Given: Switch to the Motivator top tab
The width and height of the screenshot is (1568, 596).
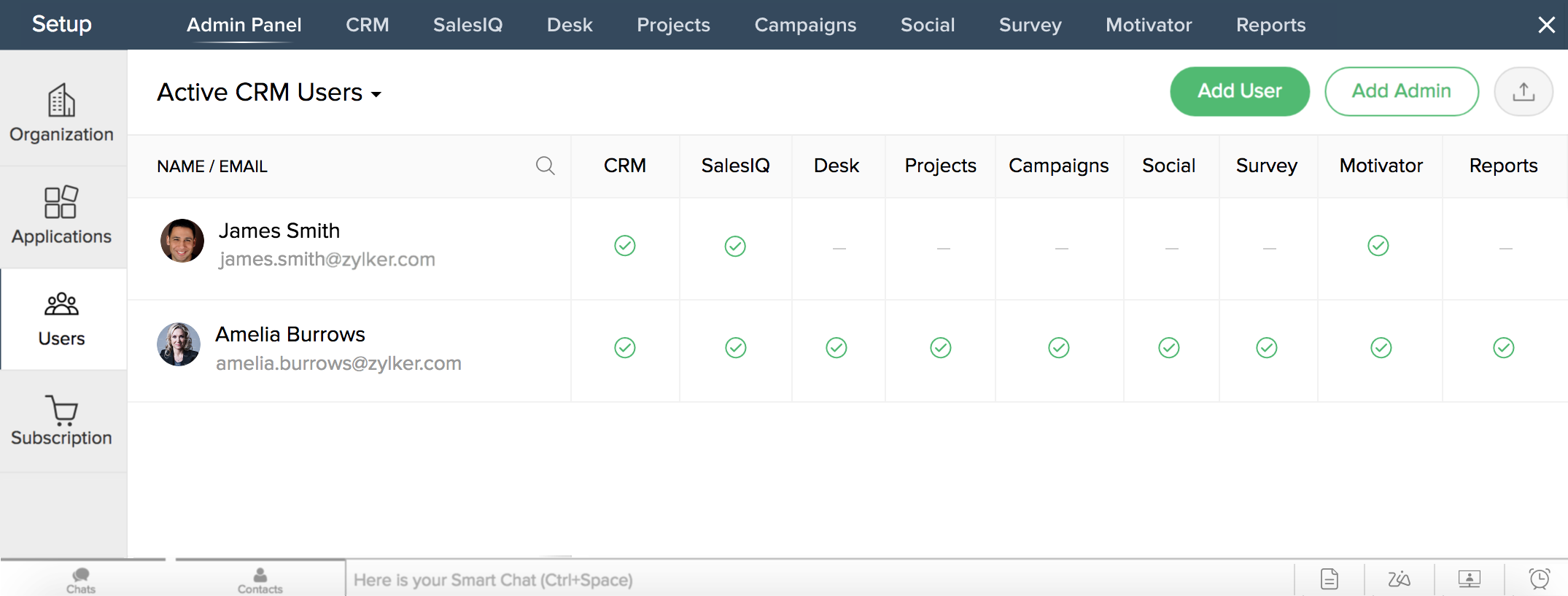Looking at the screenshot, I should [x=1149, y=25].
